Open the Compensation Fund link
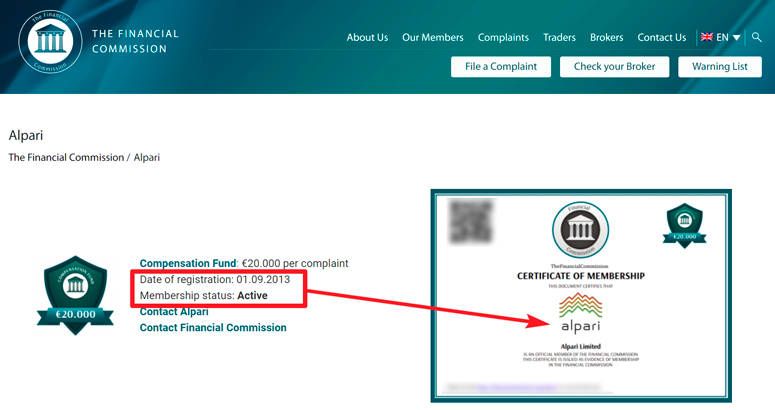The height and width of the screenshot is (410, 775). coord(188,263)
